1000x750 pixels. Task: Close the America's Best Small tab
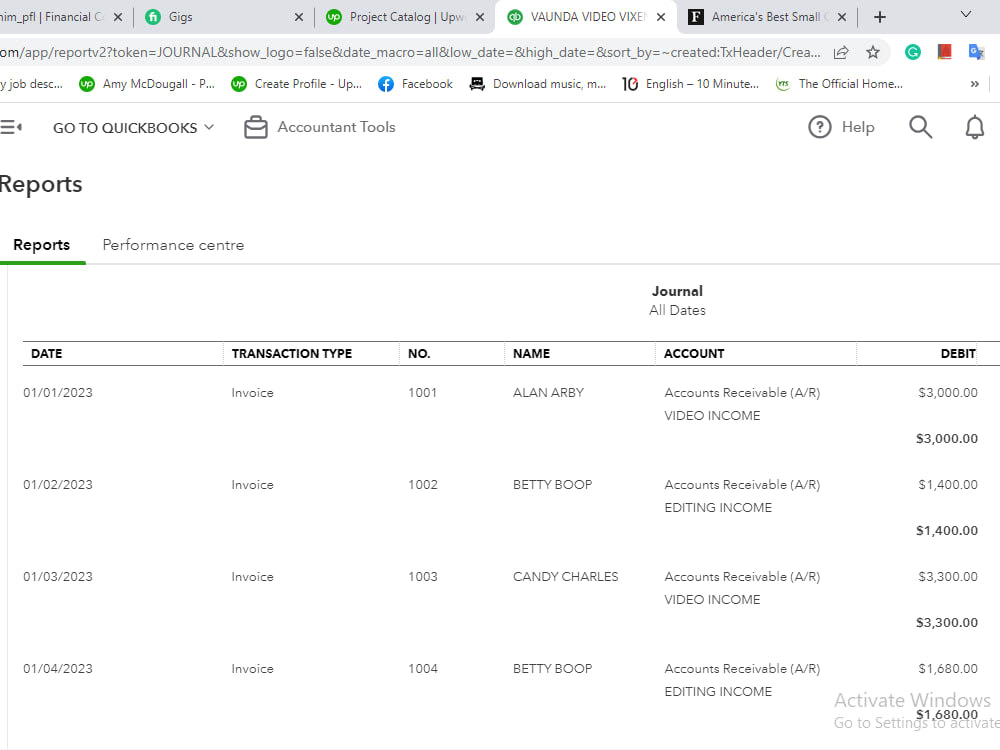point(842,17)
